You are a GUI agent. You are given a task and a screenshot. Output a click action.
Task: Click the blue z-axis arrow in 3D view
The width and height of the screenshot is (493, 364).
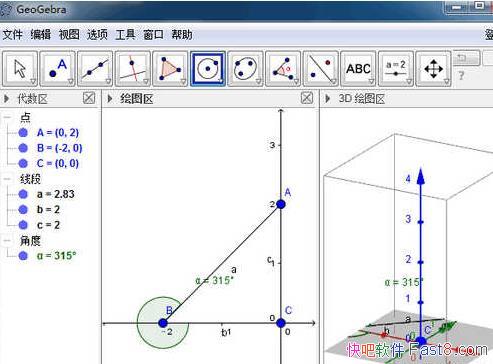pos(421,177)
